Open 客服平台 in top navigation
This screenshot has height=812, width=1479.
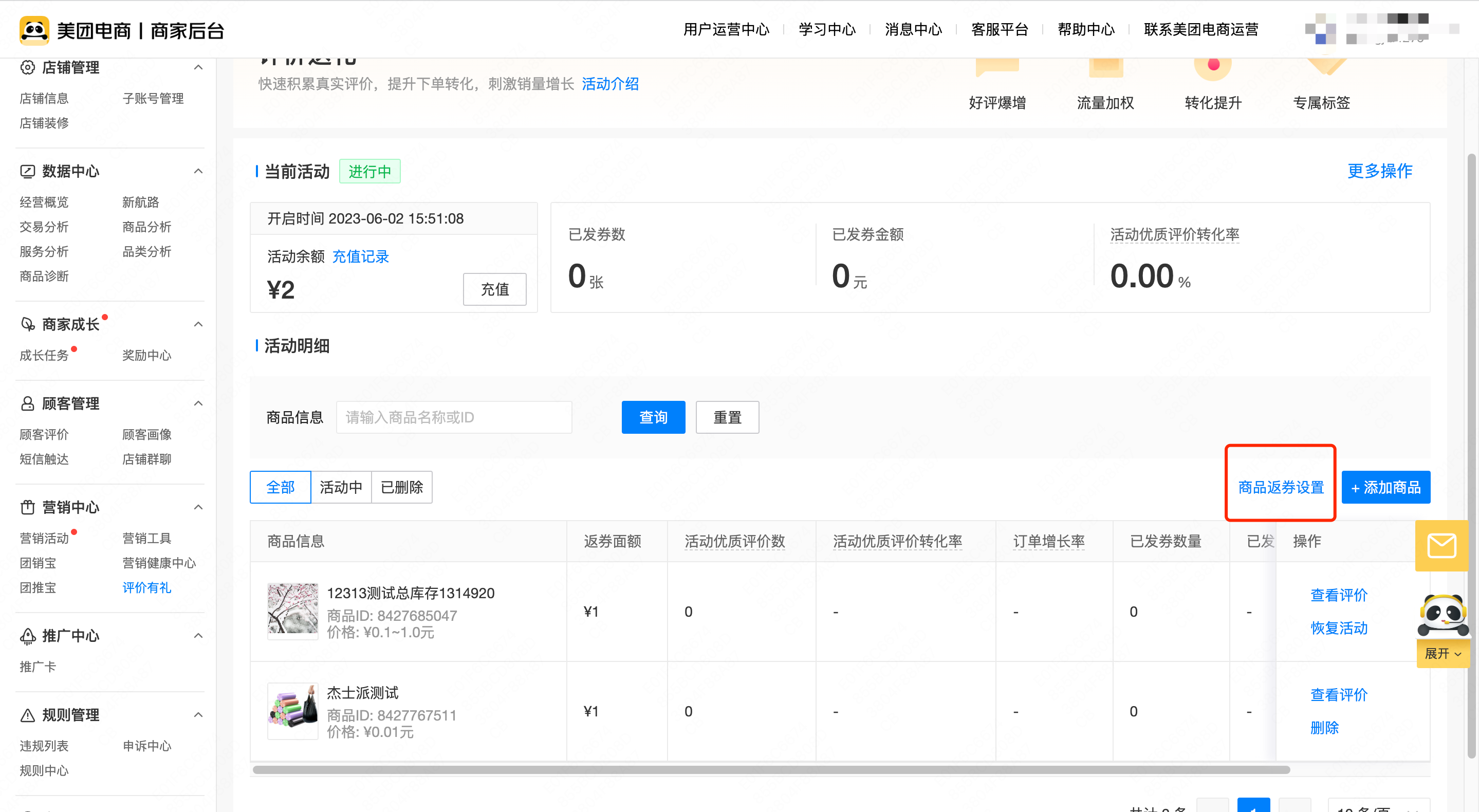pos(999,29)
